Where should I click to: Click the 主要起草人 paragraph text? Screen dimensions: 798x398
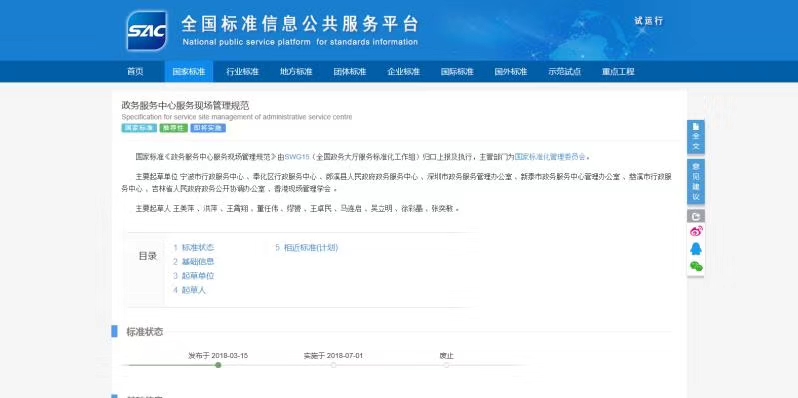(298, 209)
